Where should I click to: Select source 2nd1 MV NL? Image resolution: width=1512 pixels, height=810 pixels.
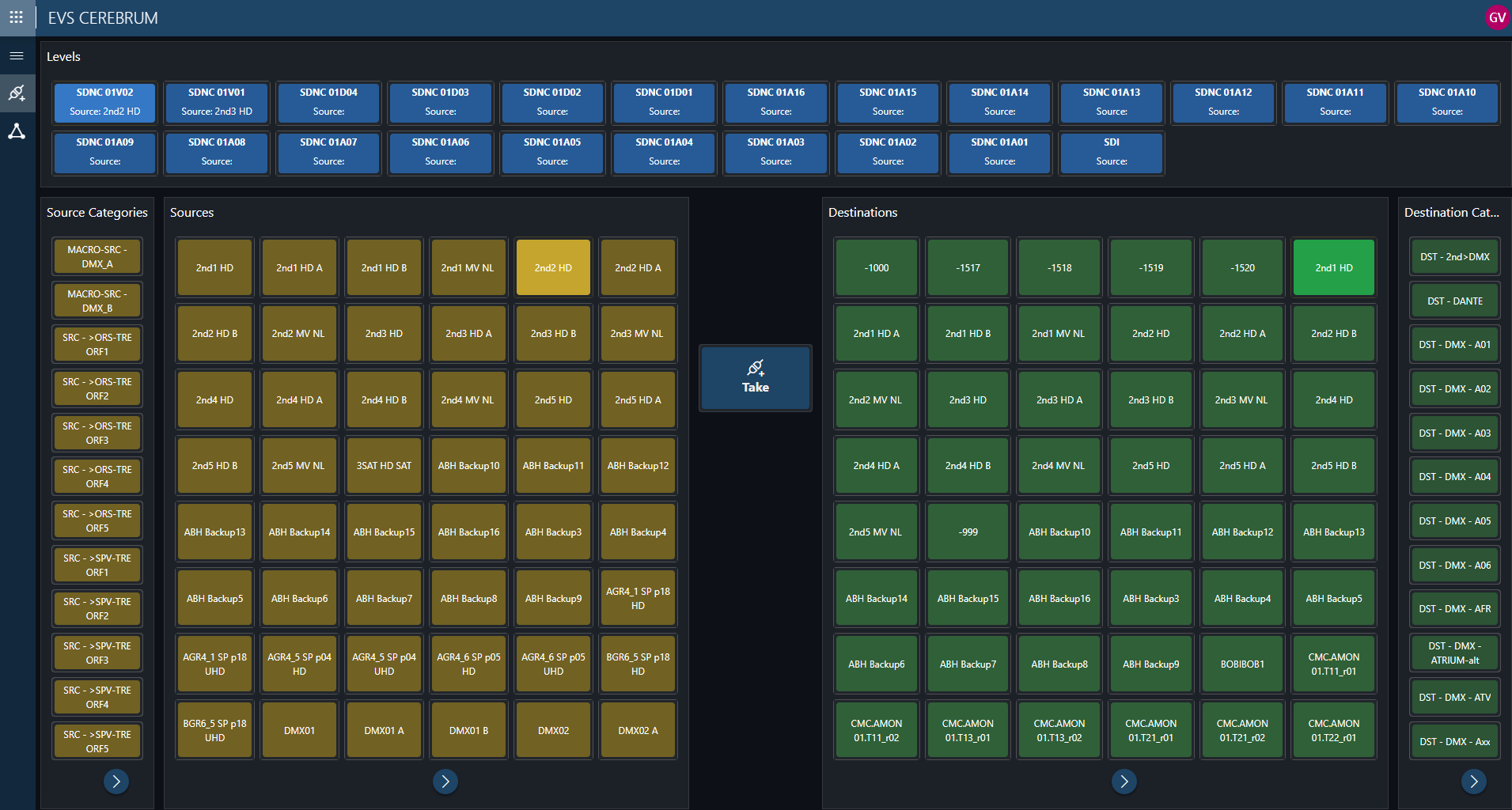pos(468,267)
